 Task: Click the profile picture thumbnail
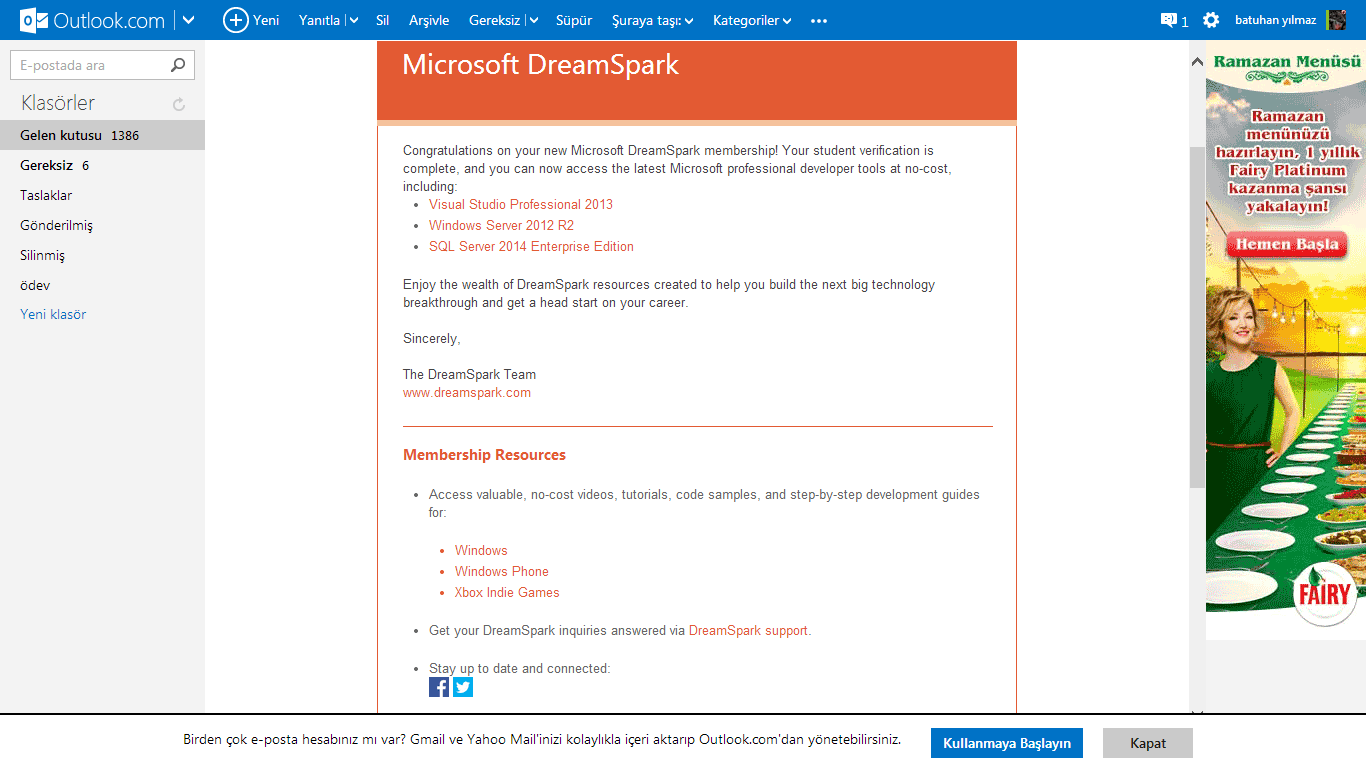1336,20
